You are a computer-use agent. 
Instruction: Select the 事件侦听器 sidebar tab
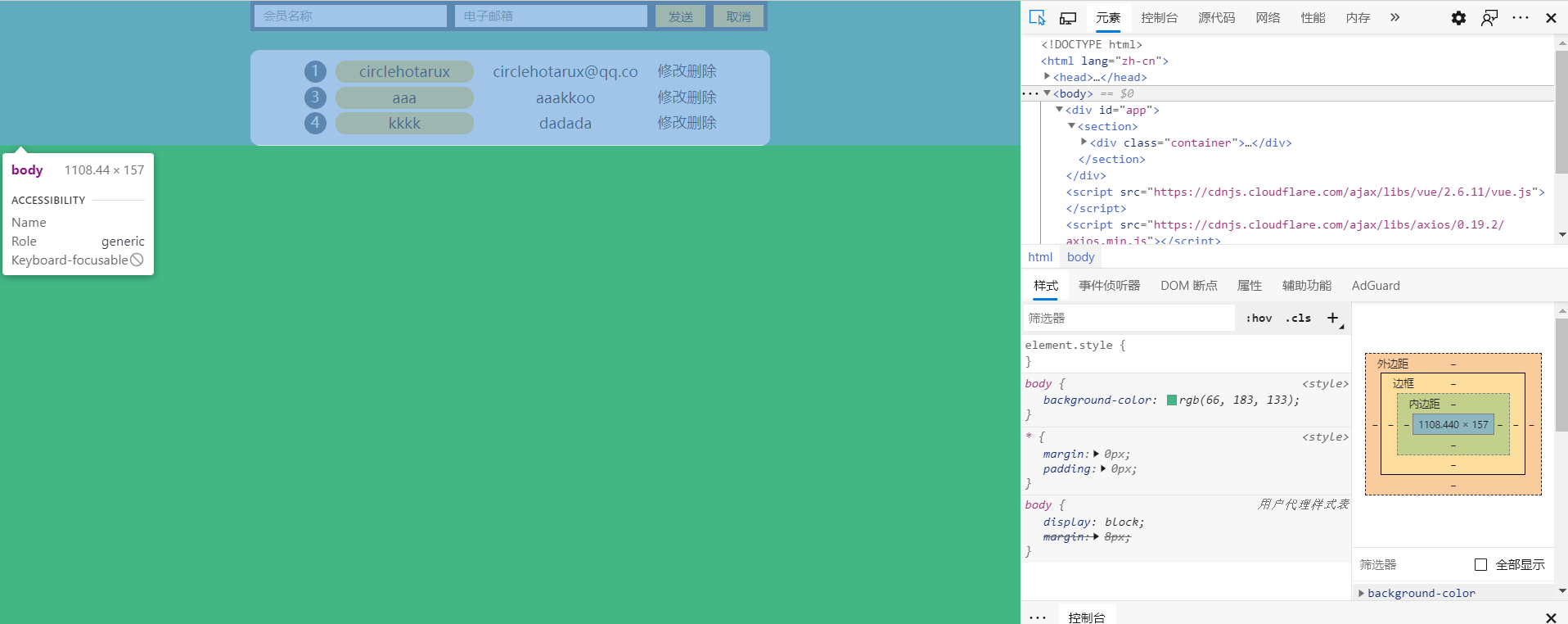click(1109, 285)
